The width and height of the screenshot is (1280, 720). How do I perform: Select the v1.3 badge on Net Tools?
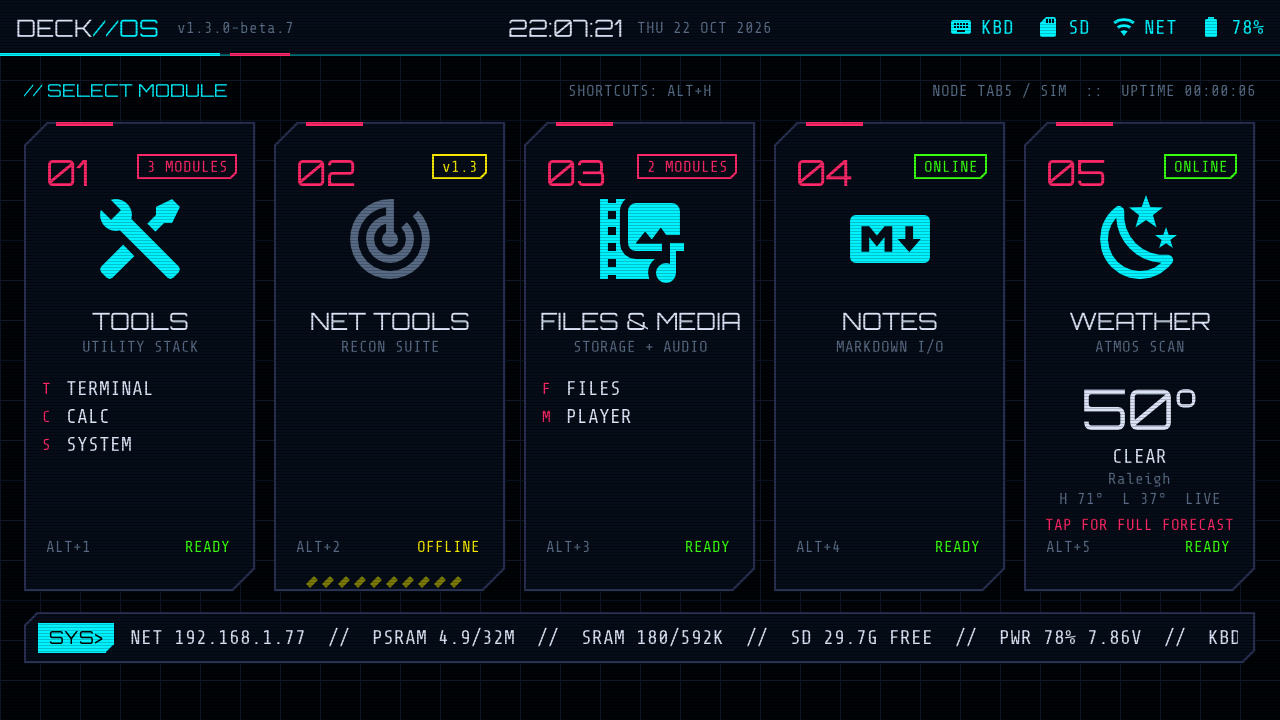coord(459,167)
